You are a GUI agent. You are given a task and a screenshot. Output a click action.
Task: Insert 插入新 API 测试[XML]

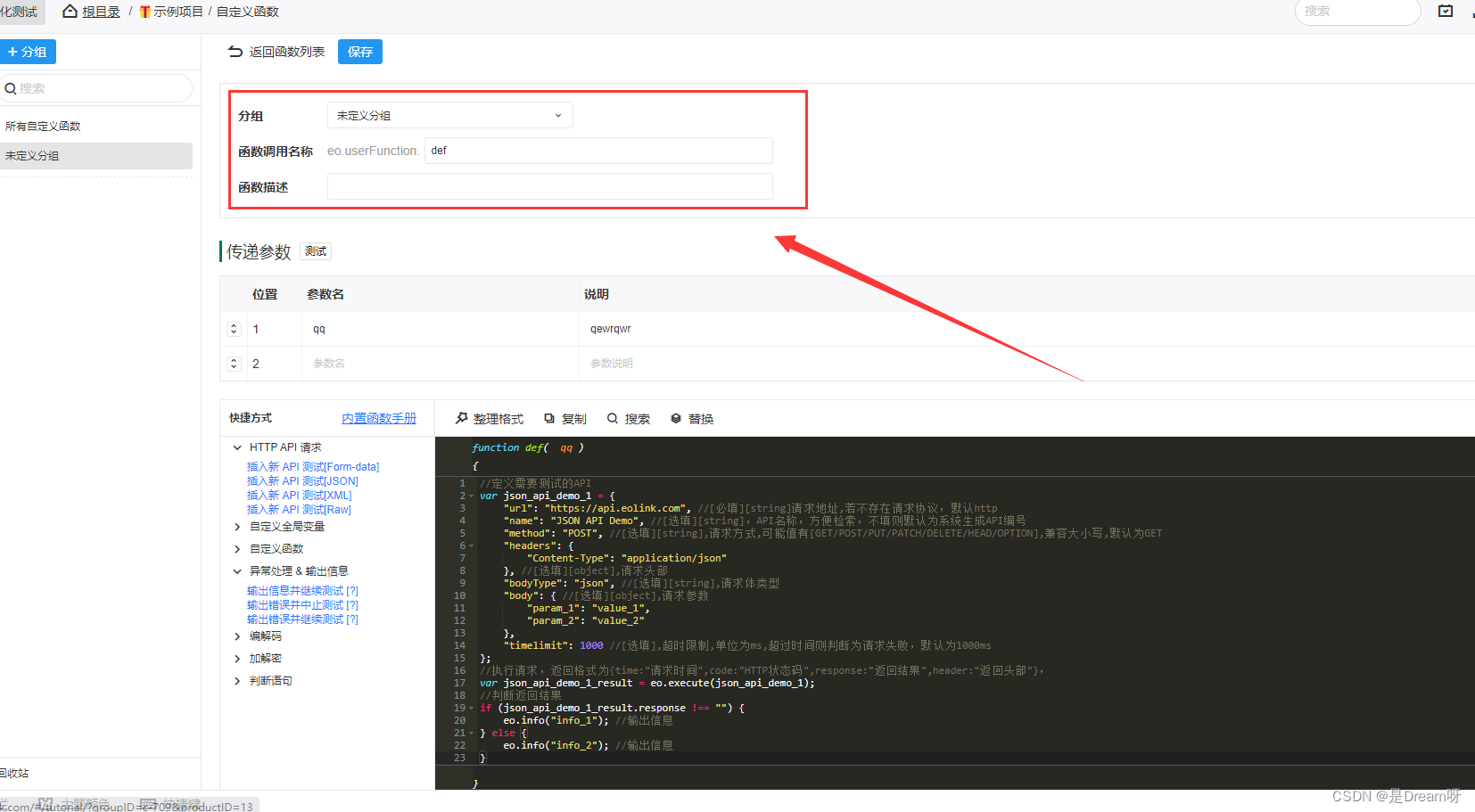click(300, 496)
